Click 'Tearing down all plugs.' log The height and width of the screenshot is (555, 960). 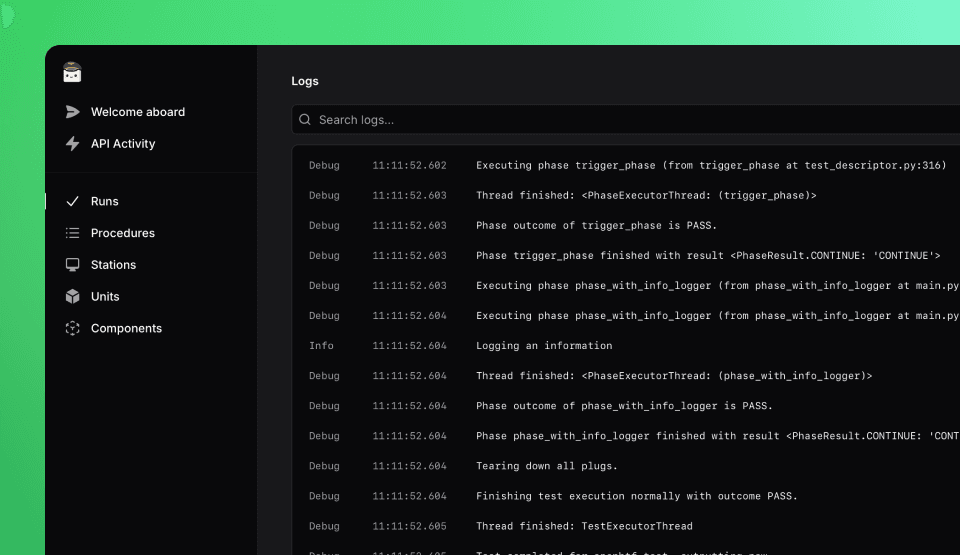[547, 466]
